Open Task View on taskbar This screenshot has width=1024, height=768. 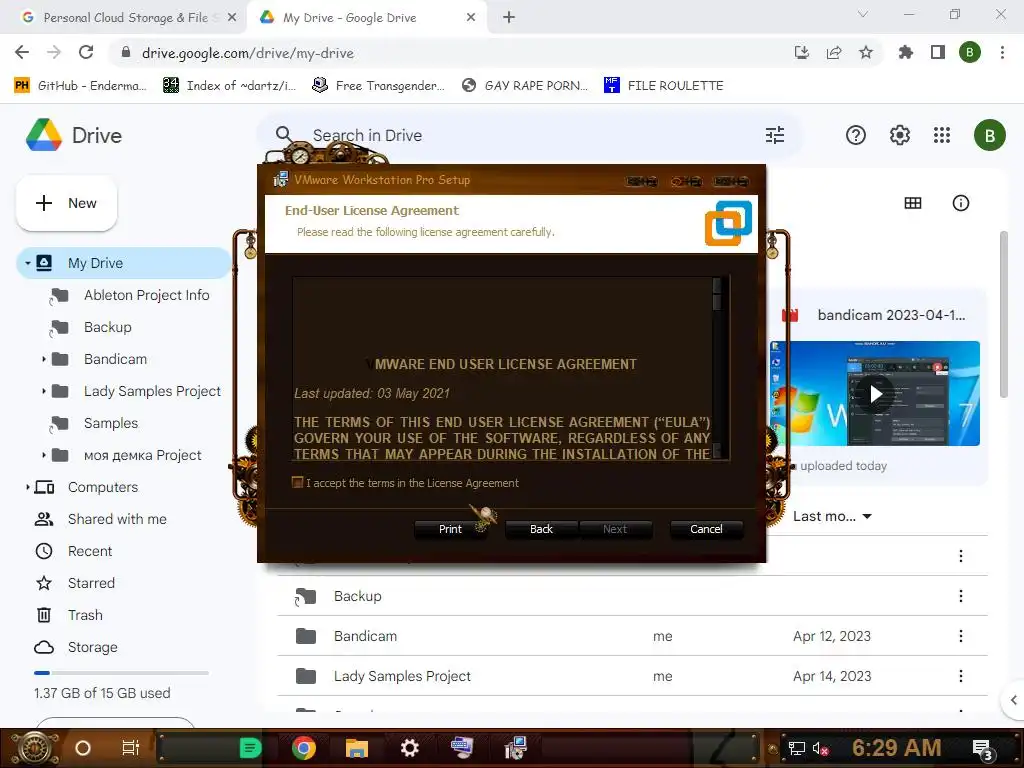pos(131,748)
